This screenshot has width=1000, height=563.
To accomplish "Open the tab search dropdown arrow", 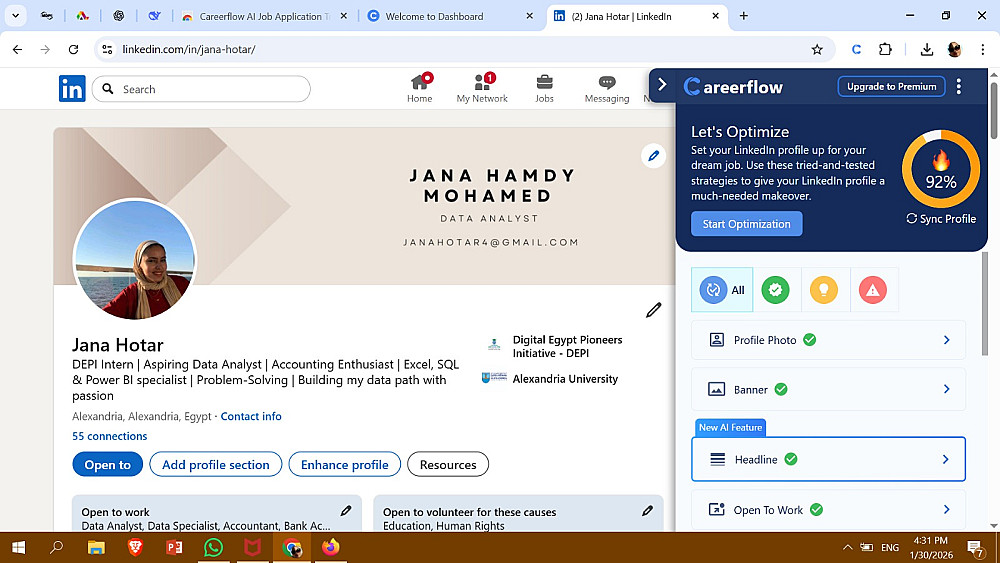I will pos(15,16).
